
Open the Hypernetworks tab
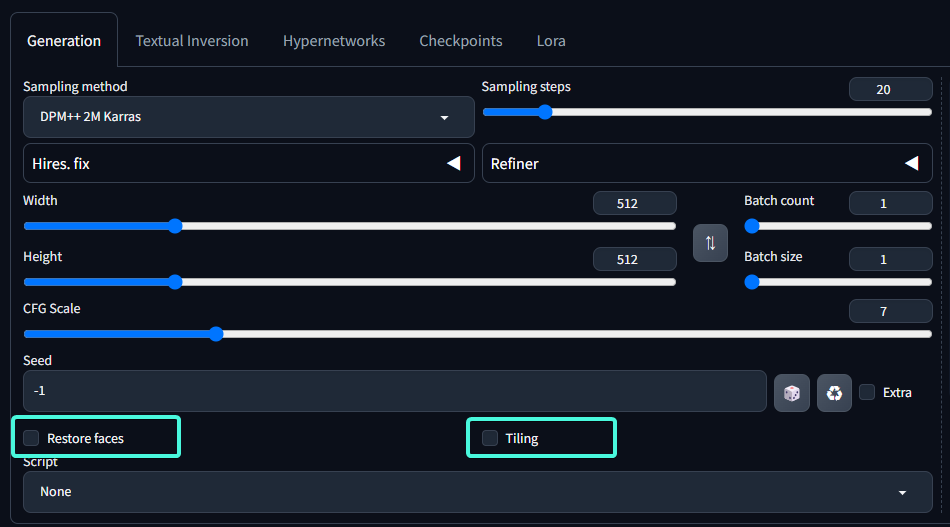[x=334, y=41]
